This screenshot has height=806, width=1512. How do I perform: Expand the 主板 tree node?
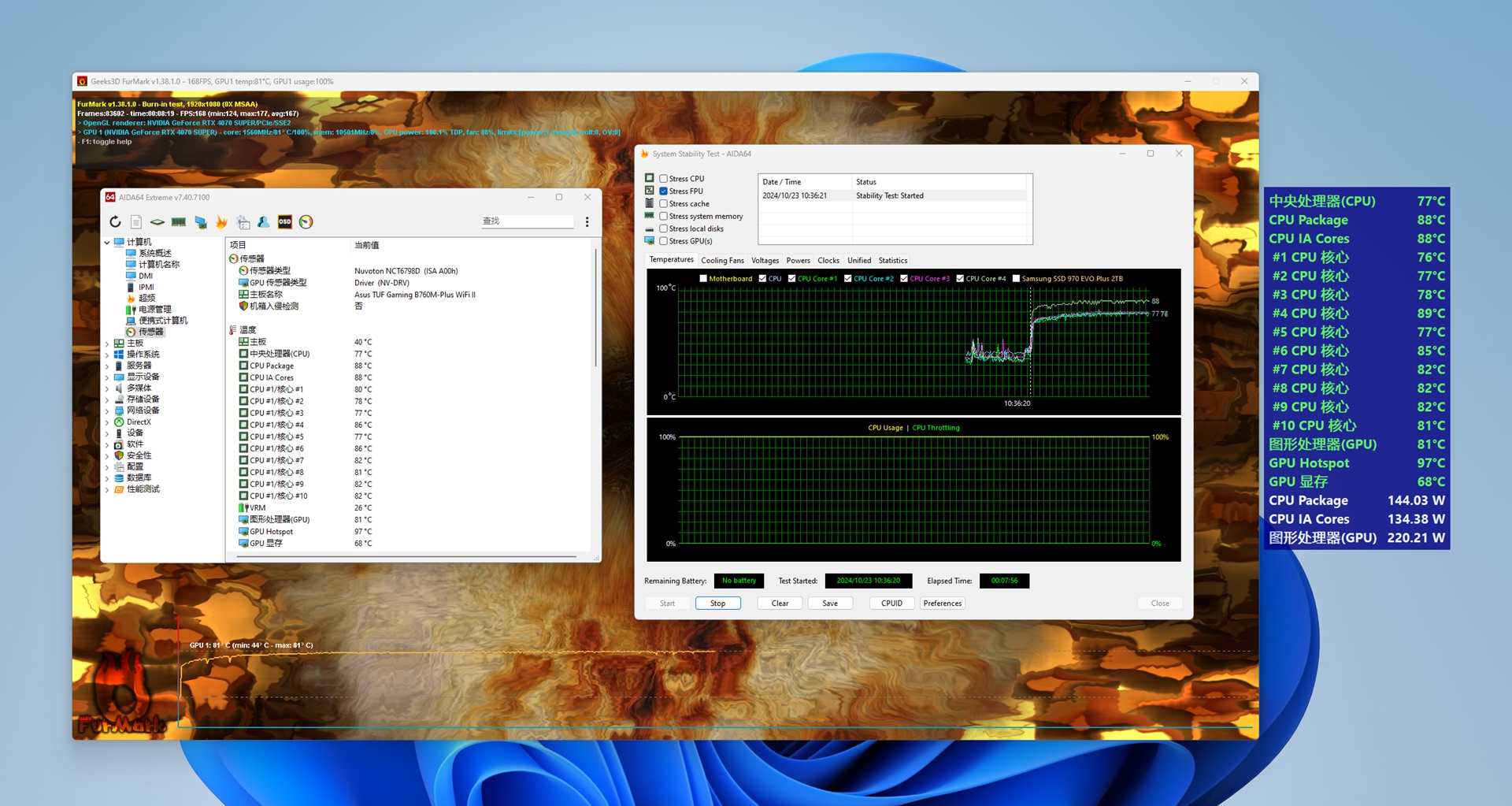tap(107, 344)
